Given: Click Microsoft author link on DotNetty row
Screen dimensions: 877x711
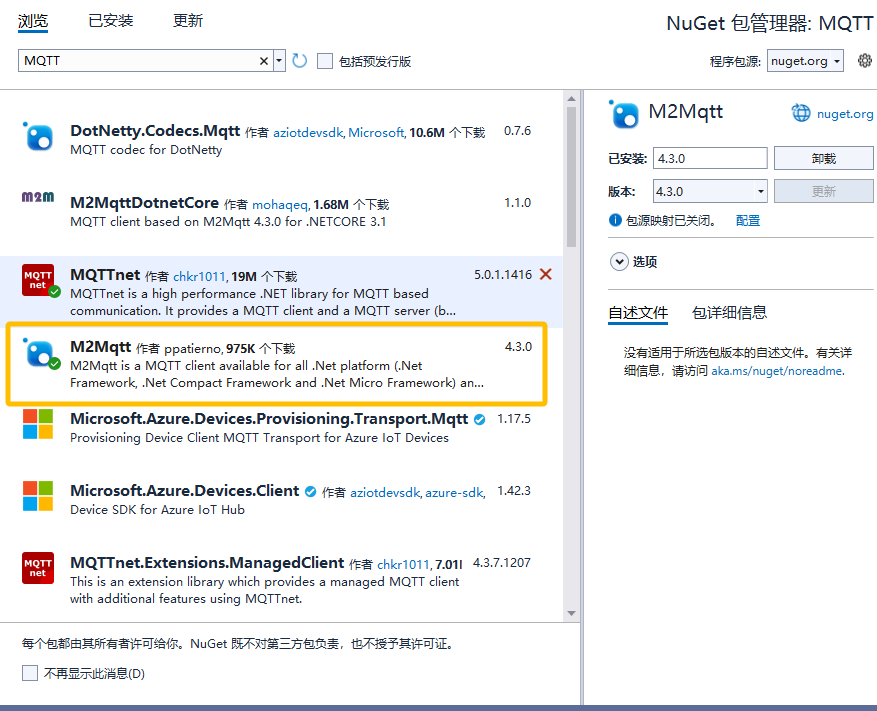Looking at the screenshot, I should tap(376, 133).
